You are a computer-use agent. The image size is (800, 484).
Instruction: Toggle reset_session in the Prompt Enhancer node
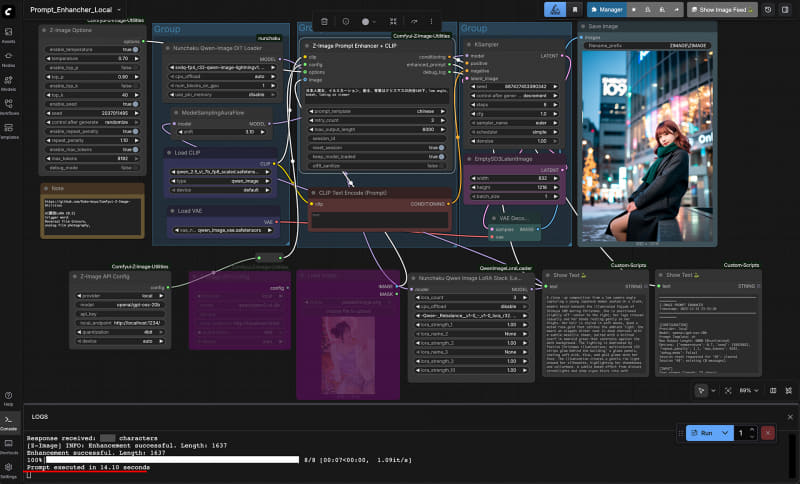point(377,147)
